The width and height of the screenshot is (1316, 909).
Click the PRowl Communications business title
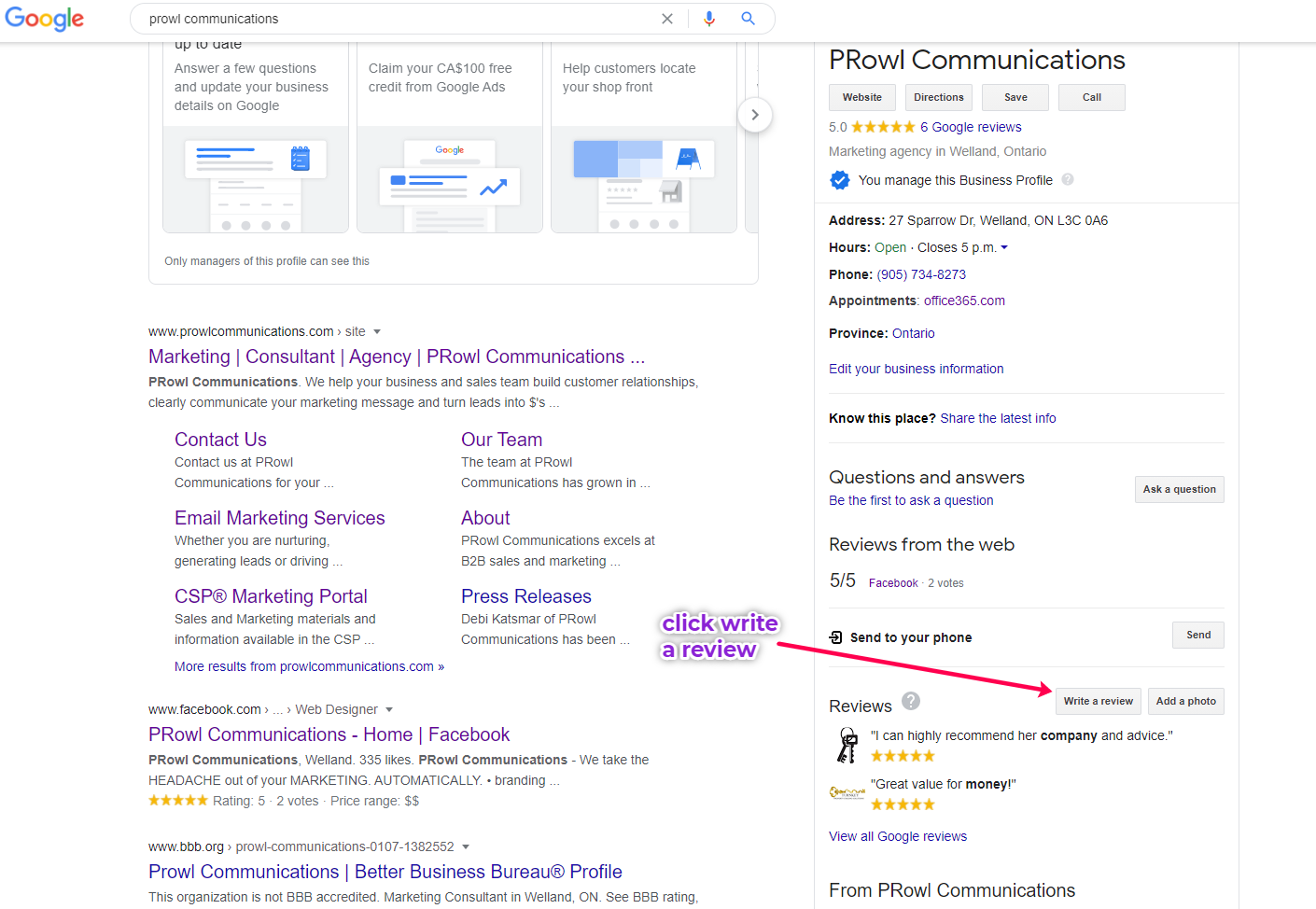(977, 60)
